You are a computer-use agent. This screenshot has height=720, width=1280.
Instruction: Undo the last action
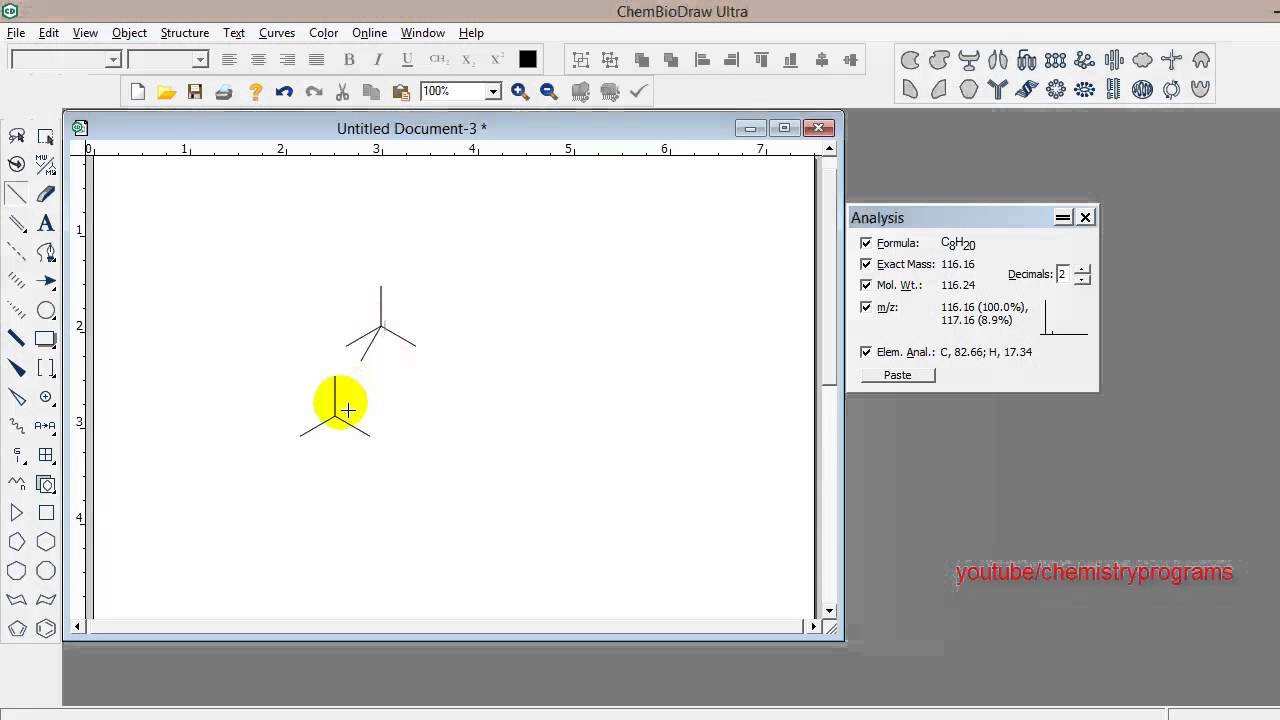pyautogui.click(x=284, y=92)
